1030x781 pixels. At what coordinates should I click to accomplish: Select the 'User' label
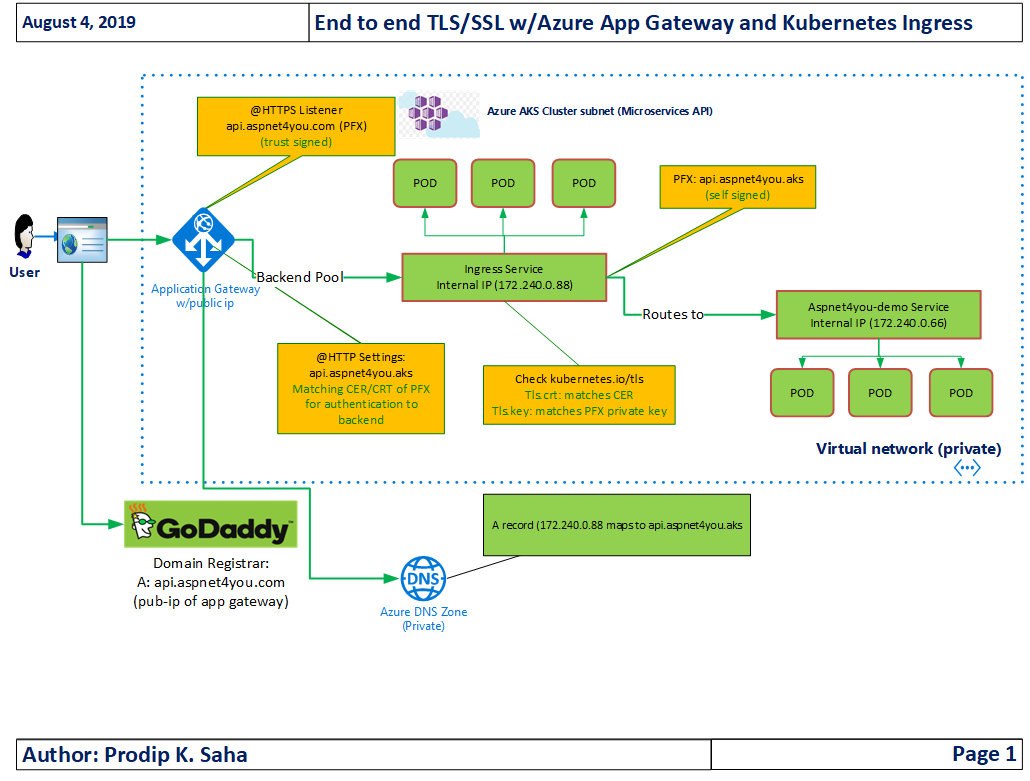click(x=24, y=273)
